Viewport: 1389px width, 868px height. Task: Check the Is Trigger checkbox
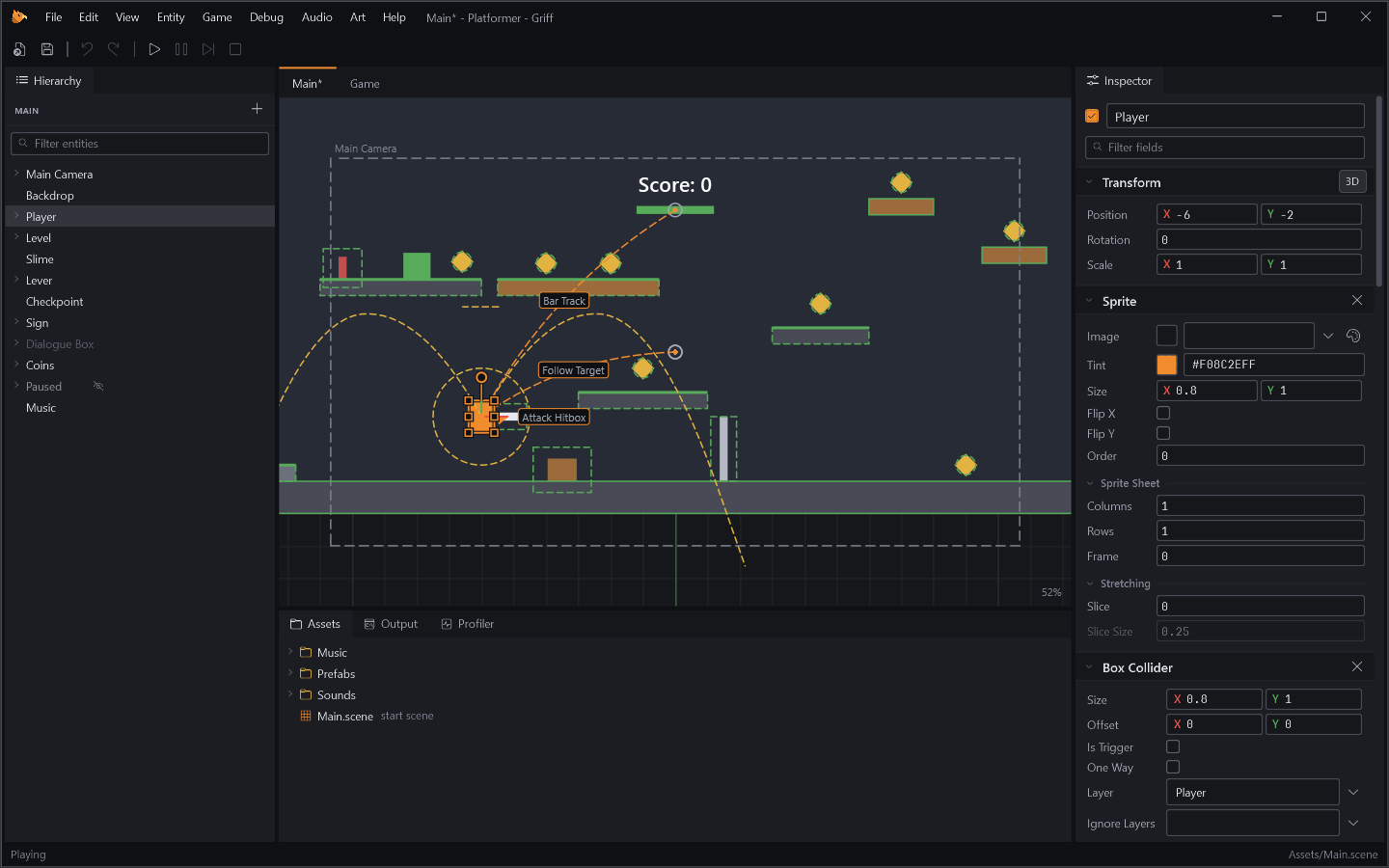[1173, 746]
